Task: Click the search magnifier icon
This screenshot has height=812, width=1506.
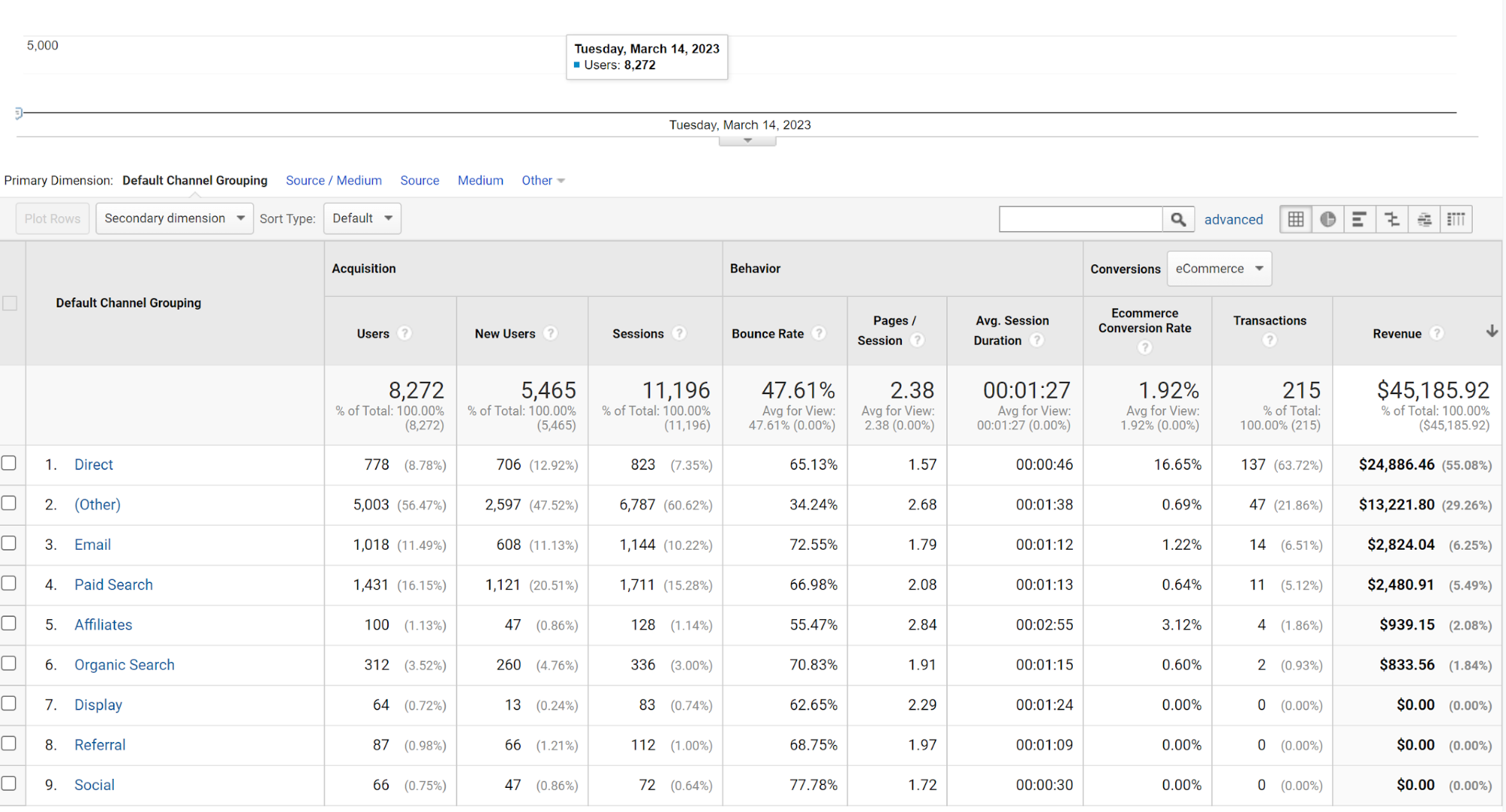Action: (1178, 218)
